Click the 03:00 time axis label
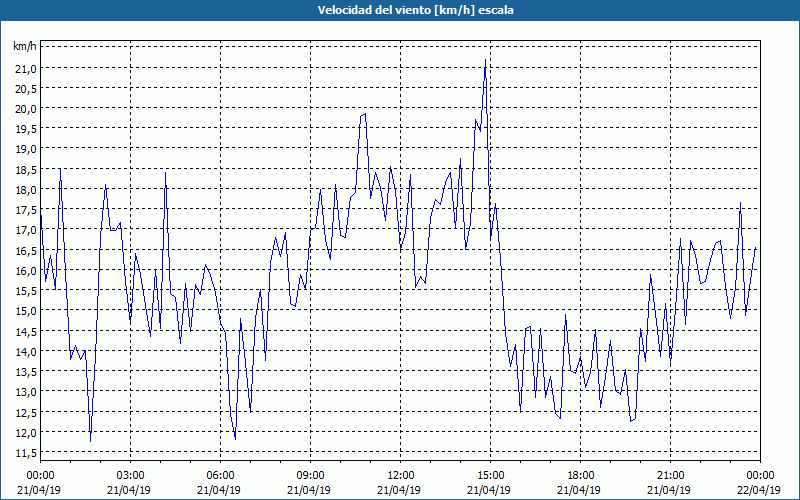The image size is (800, 500). 130,476
